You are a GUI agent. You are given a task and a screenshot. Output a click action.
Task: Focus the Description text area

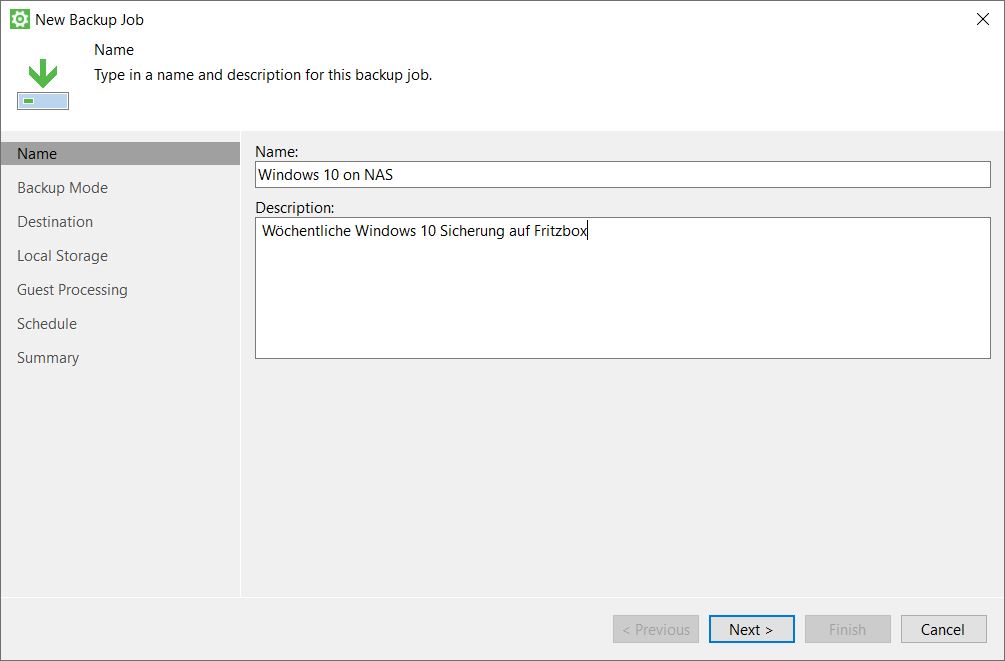click(x=622, y=288)
